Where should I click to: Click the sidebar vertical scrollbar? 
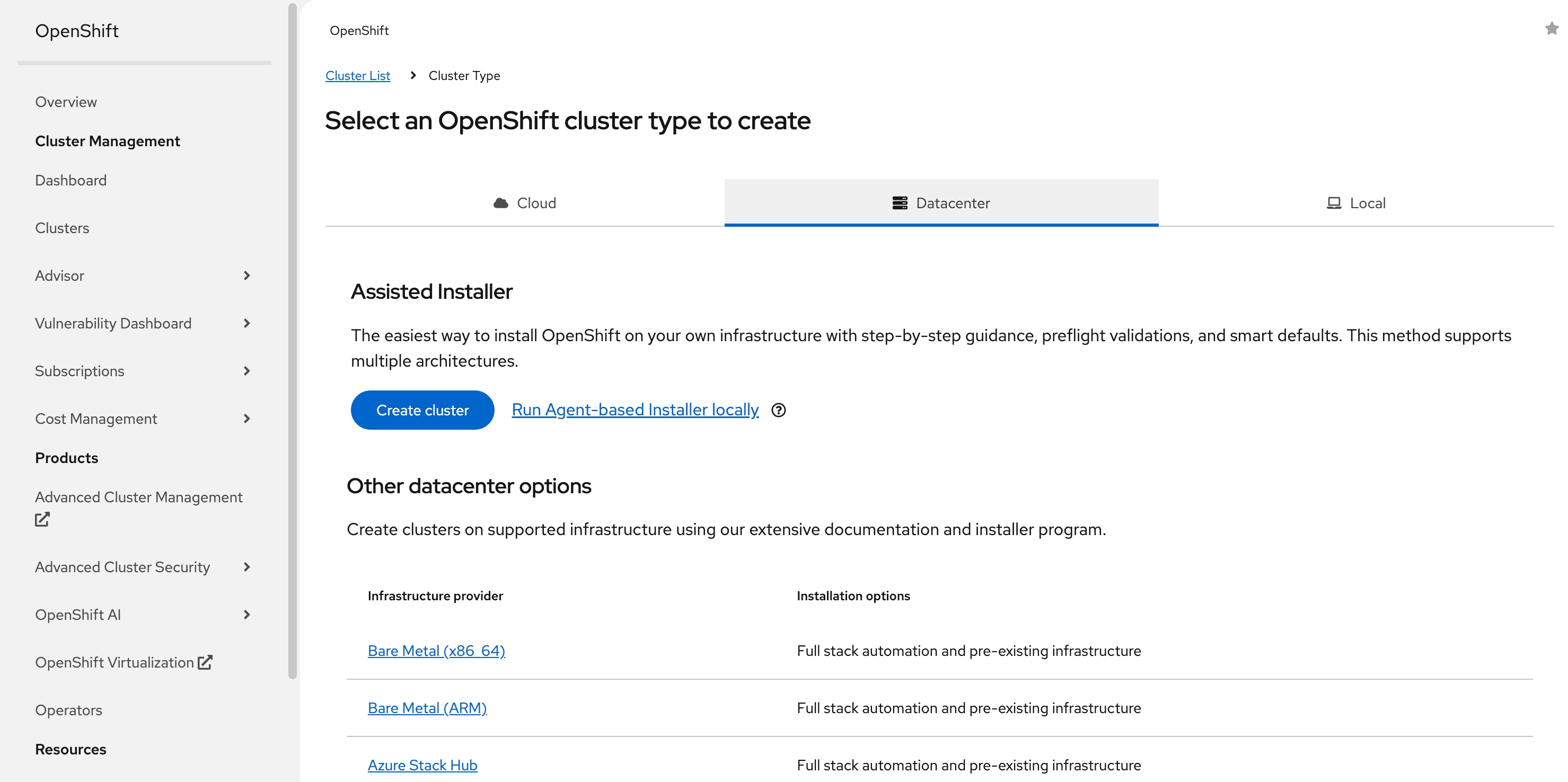[x=292, y=341]
